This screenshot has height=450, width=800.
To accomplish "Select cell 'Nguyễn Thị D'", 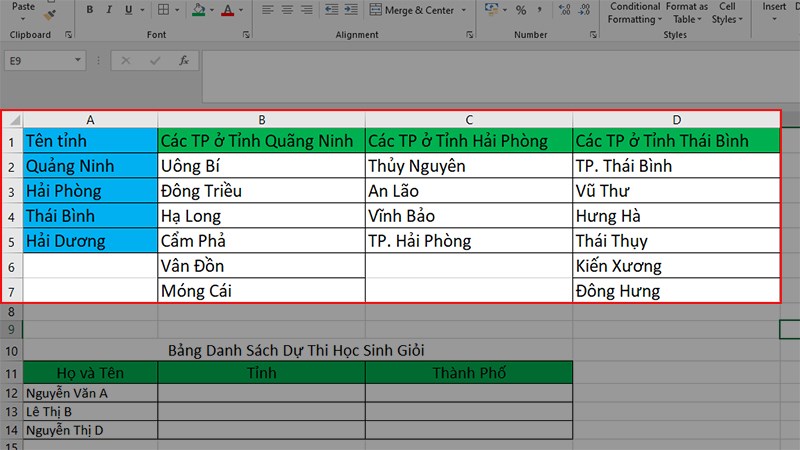I will tap(90, 430).
